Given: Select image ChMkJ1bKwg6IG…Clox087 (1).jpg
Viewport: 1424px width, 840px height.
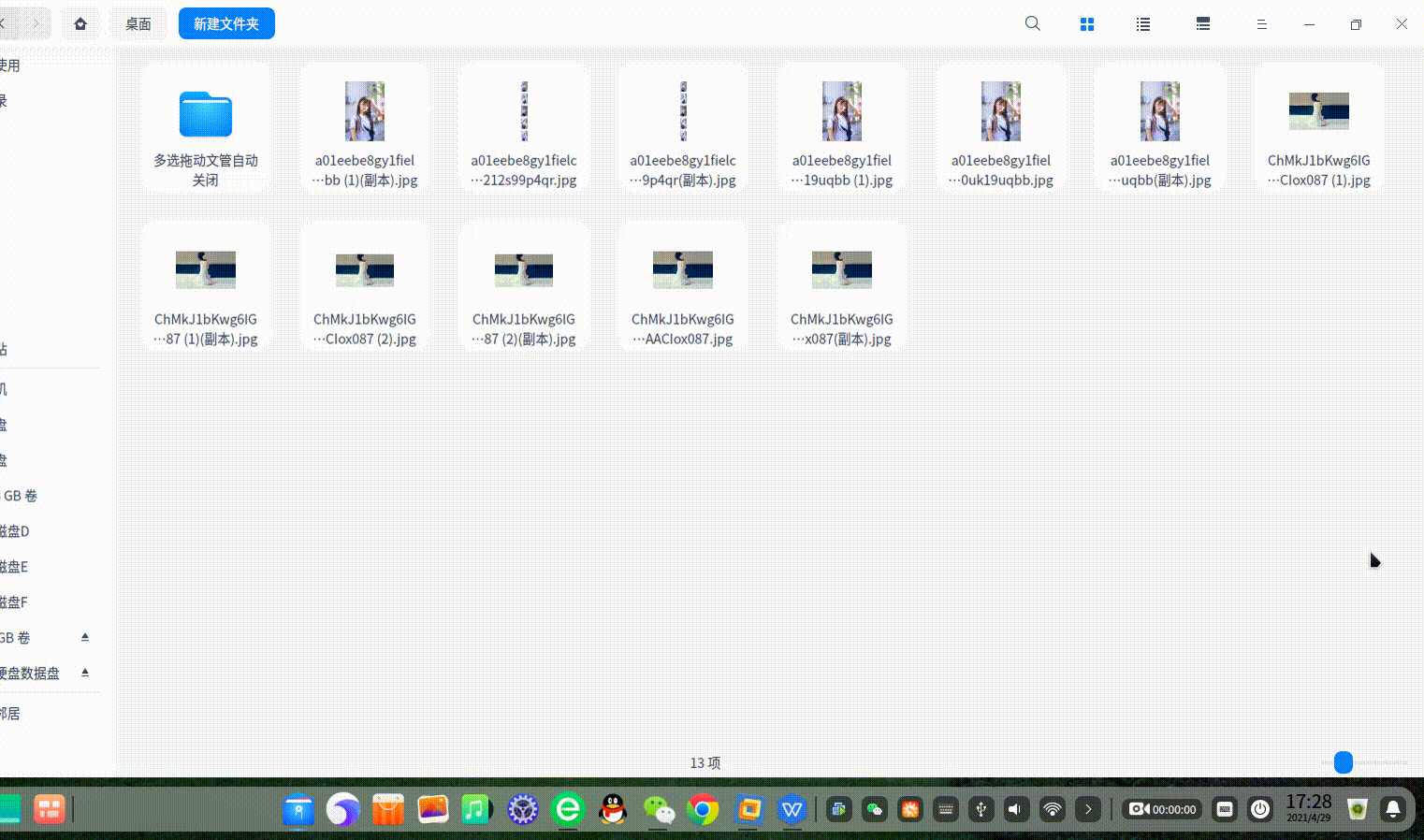Looking at the screenshot, I should coord(1319,128).
